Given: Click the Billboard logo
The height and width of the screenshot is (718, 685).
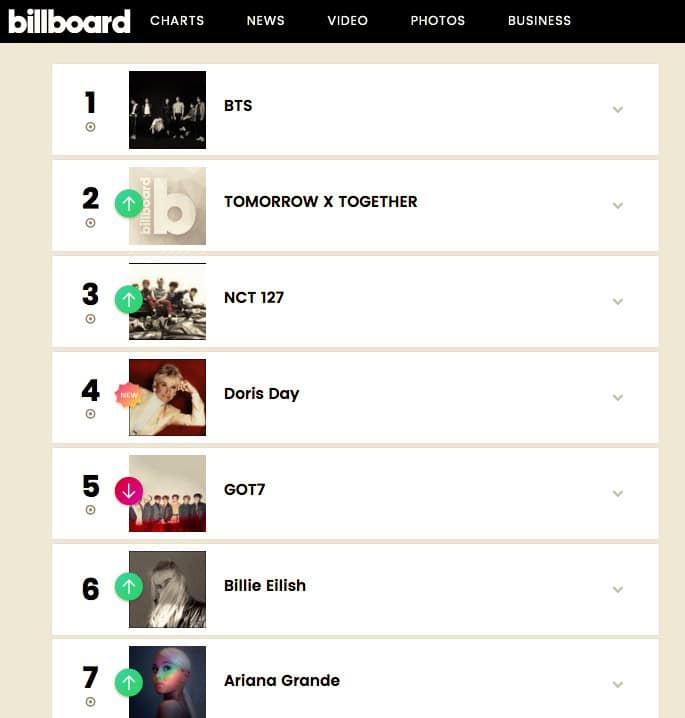Looking at the screenshot, I should 69,21.
